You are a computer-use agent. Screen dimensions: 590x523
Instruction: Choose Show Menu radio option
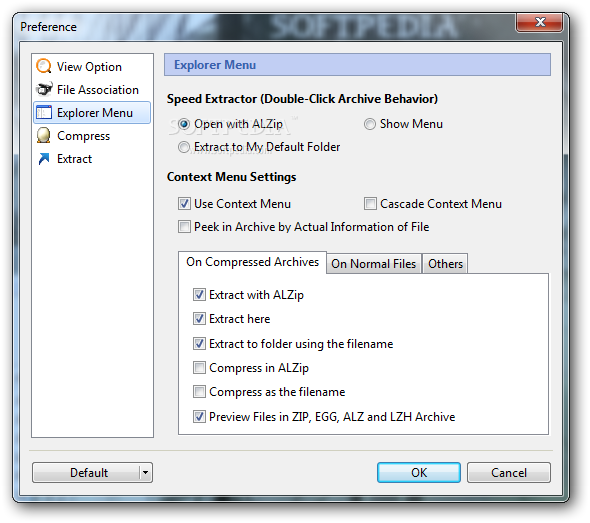point(370,124)
